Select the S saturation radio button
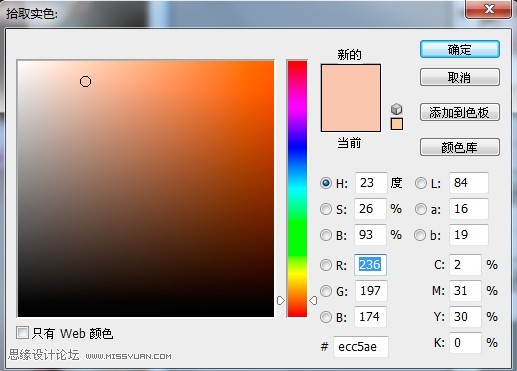 click(326, 209)
